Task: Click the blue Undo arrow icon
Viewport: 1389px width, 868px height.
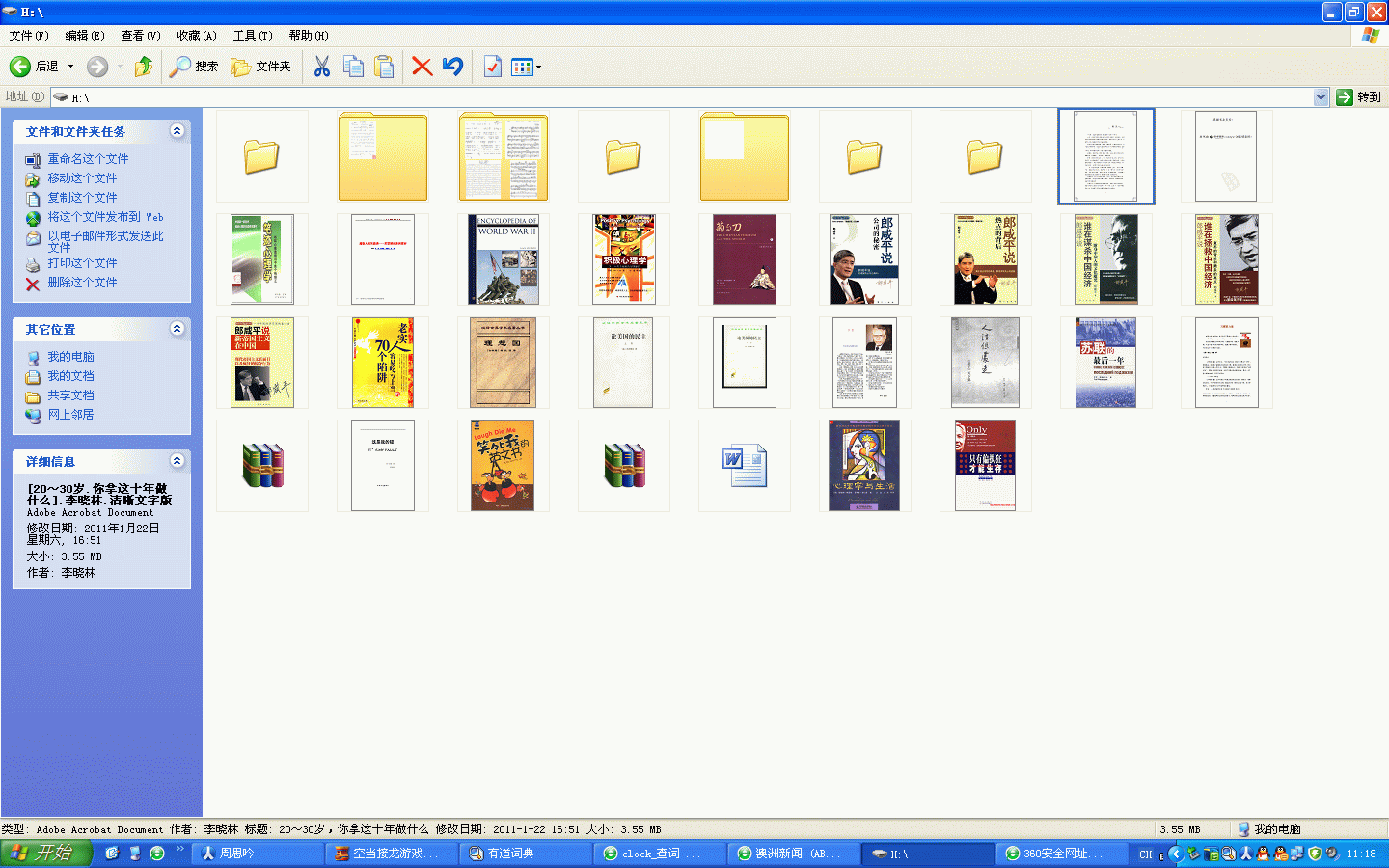Action: [452, 67]
